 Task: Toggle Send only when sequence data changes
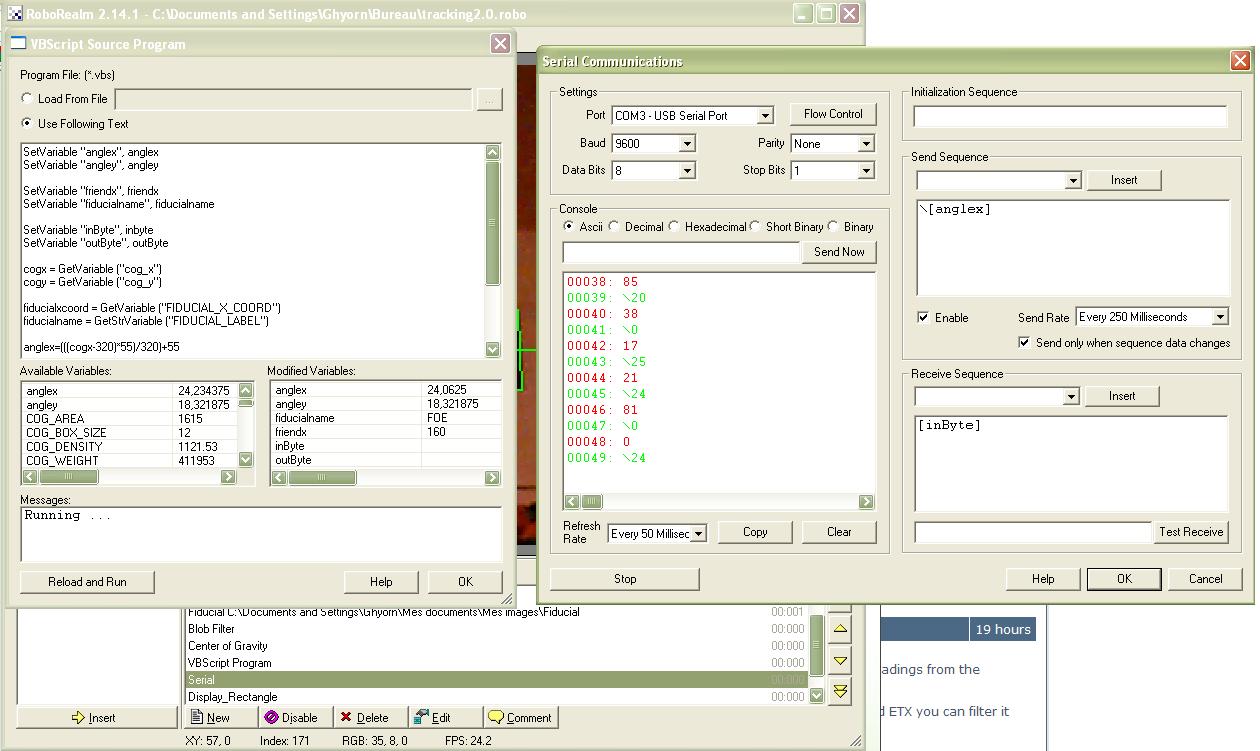pyautogui.click(x=1024, y=342)
